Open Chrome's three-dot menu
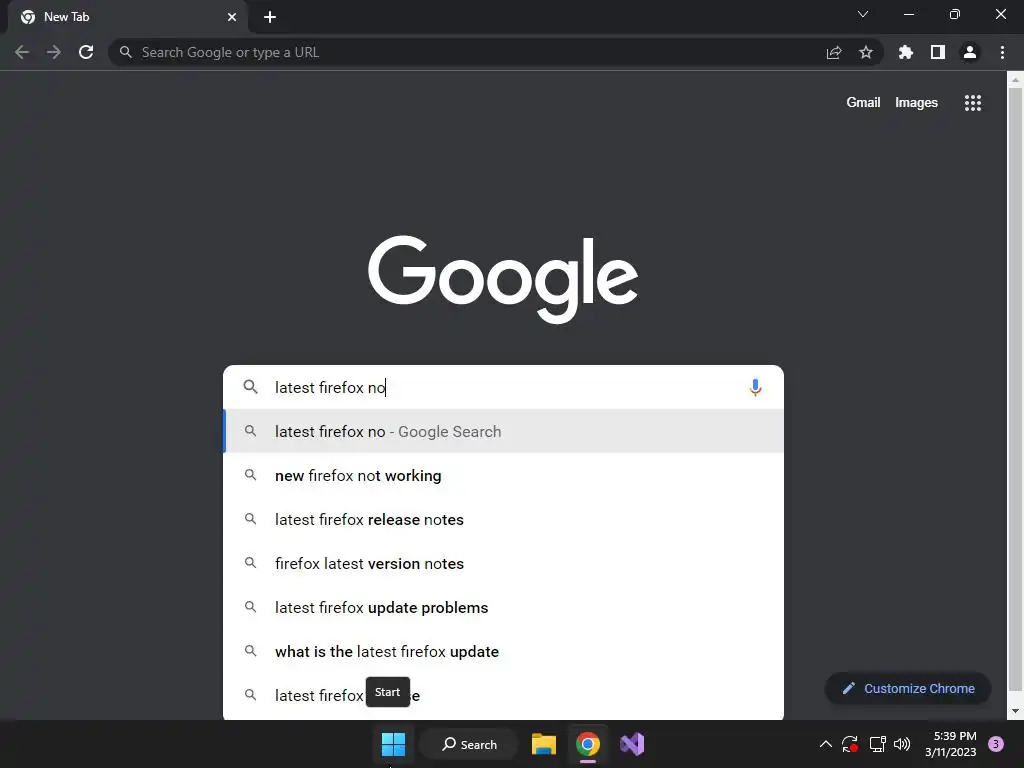Image resolution: width=1024 pixels, height=768 pixels. coord(1002,52)
